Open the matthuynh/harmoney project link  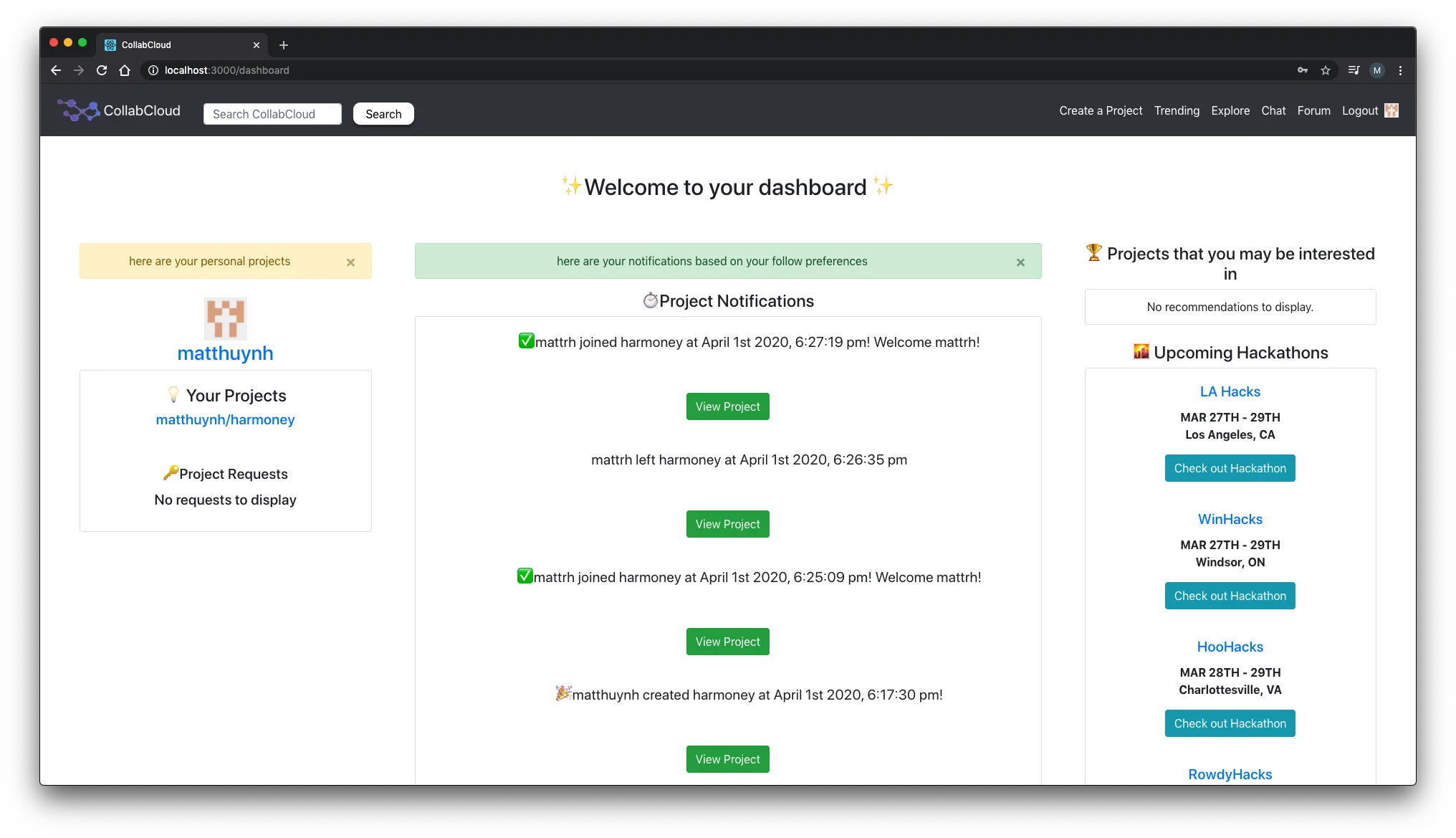click(x=225, y=419)
